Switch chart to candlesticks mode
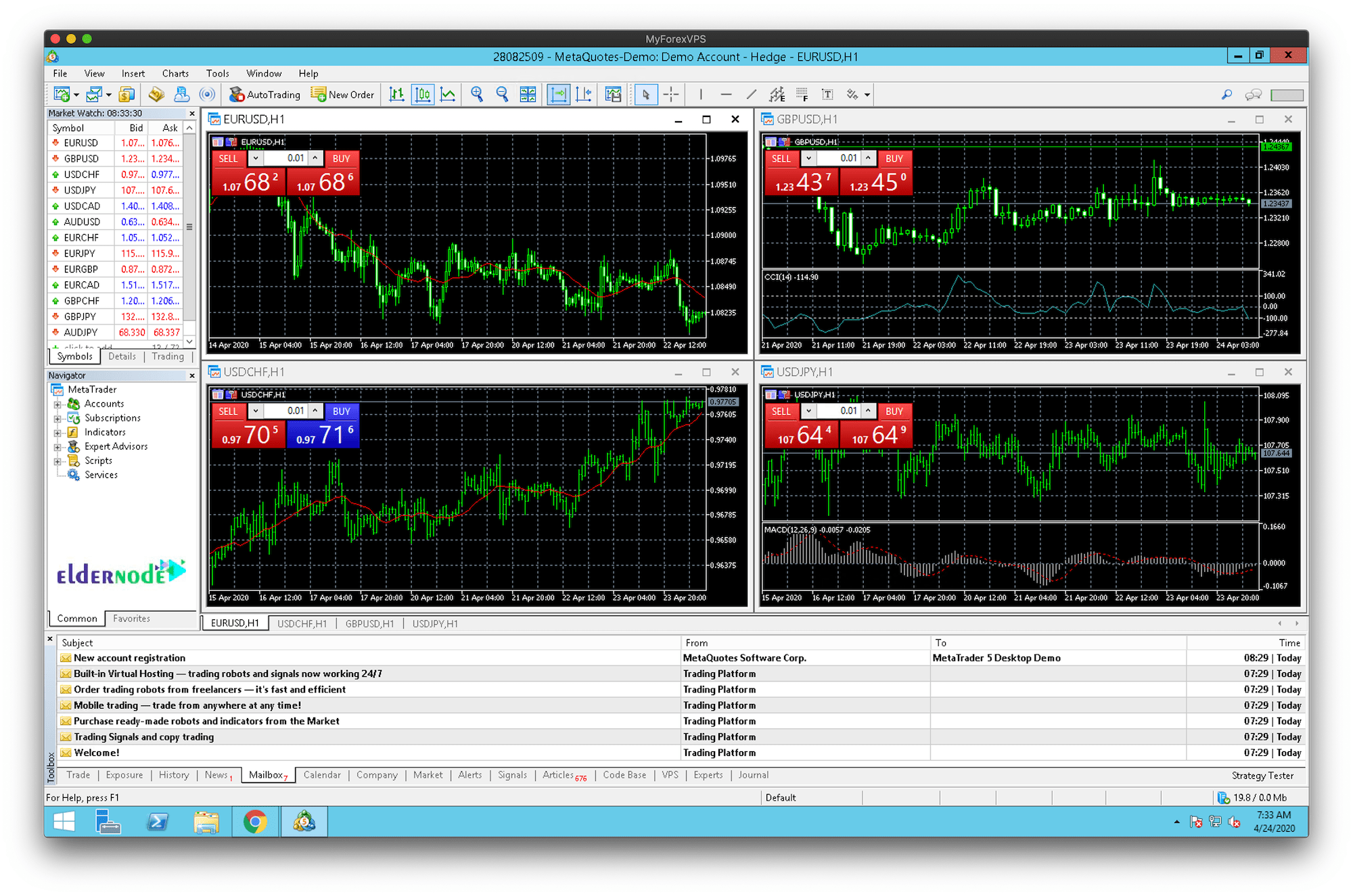This screenshot has width=1353, height=896. (423, 95)
